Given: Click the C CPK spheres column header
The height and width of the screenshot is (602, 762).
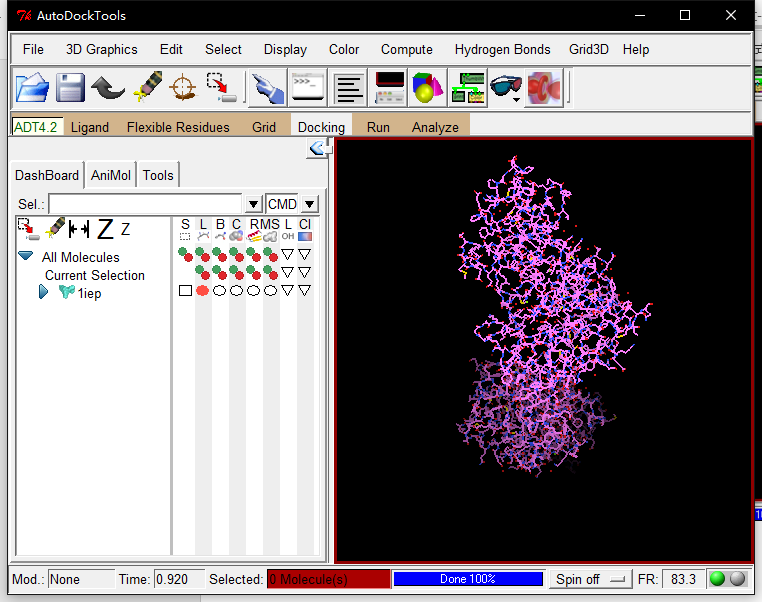Looking at the screenshot, I should (x=236, y=230).
